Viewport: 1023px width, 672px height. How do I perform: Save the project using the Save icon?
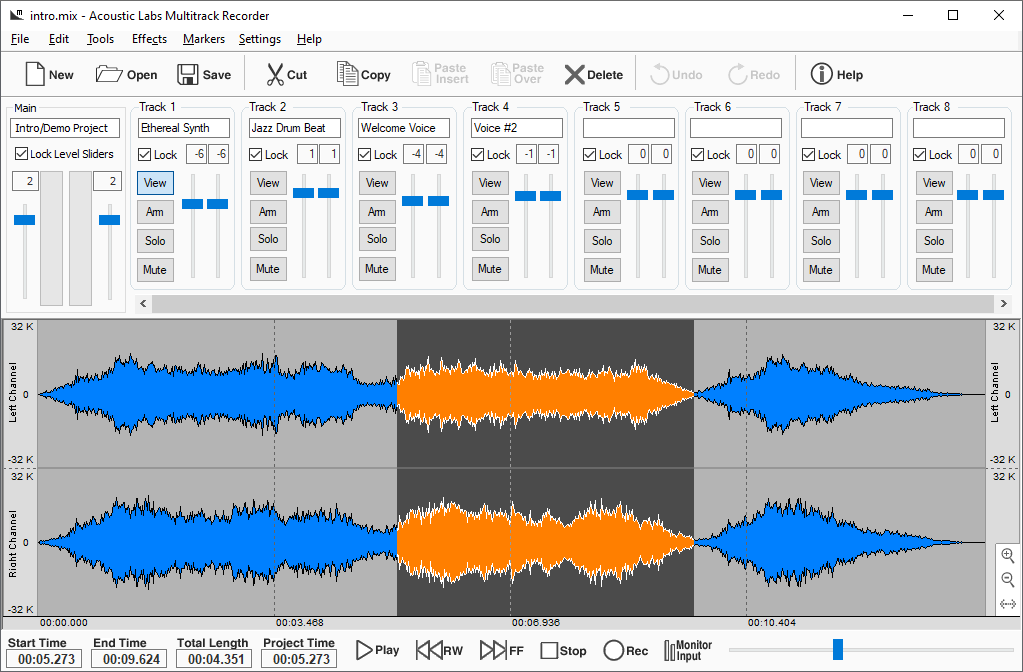pyautogui.click(x=187, y=74)
